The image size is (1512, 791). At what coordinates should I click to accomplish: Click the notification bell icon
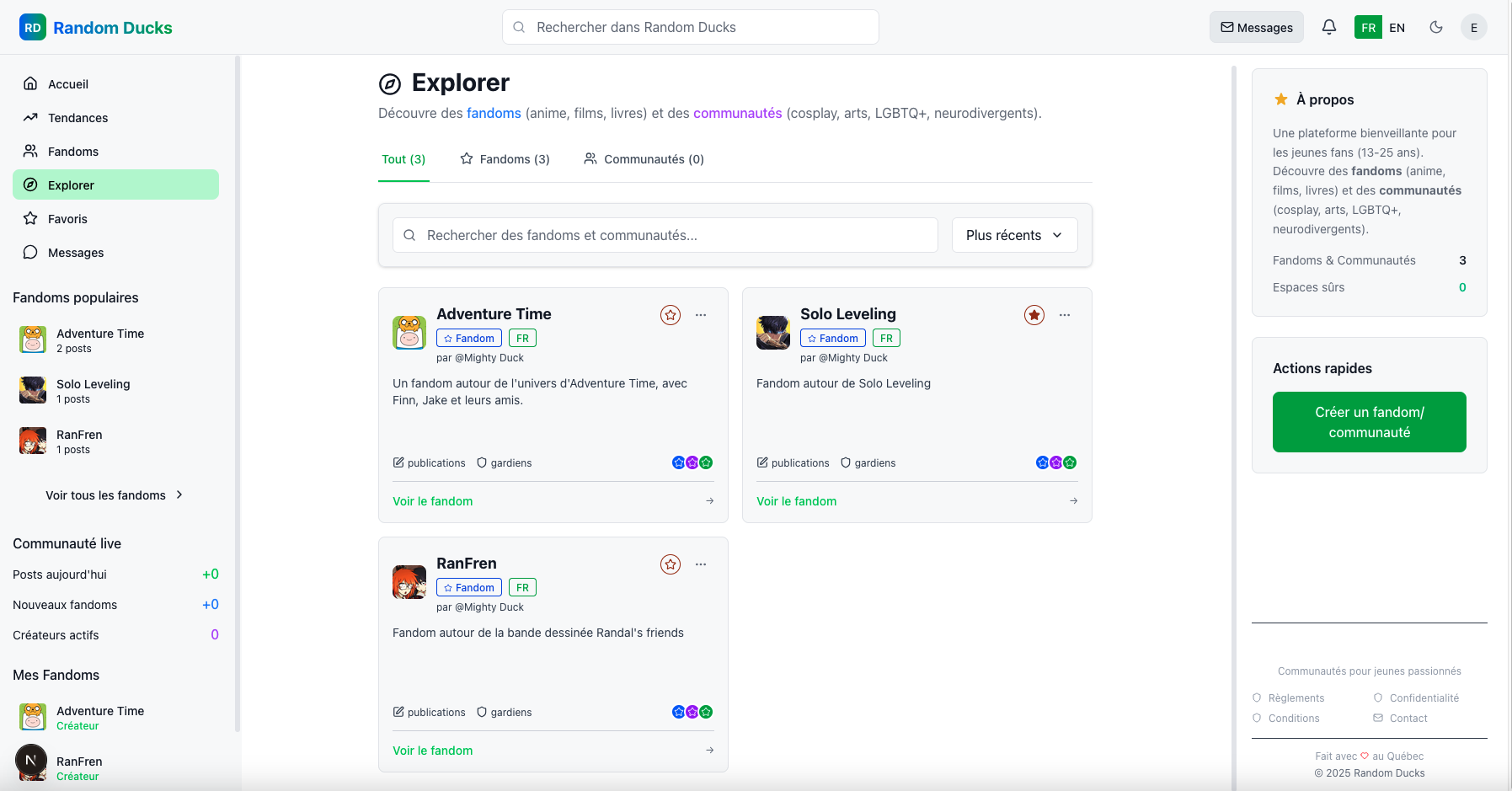[1329, 27]
